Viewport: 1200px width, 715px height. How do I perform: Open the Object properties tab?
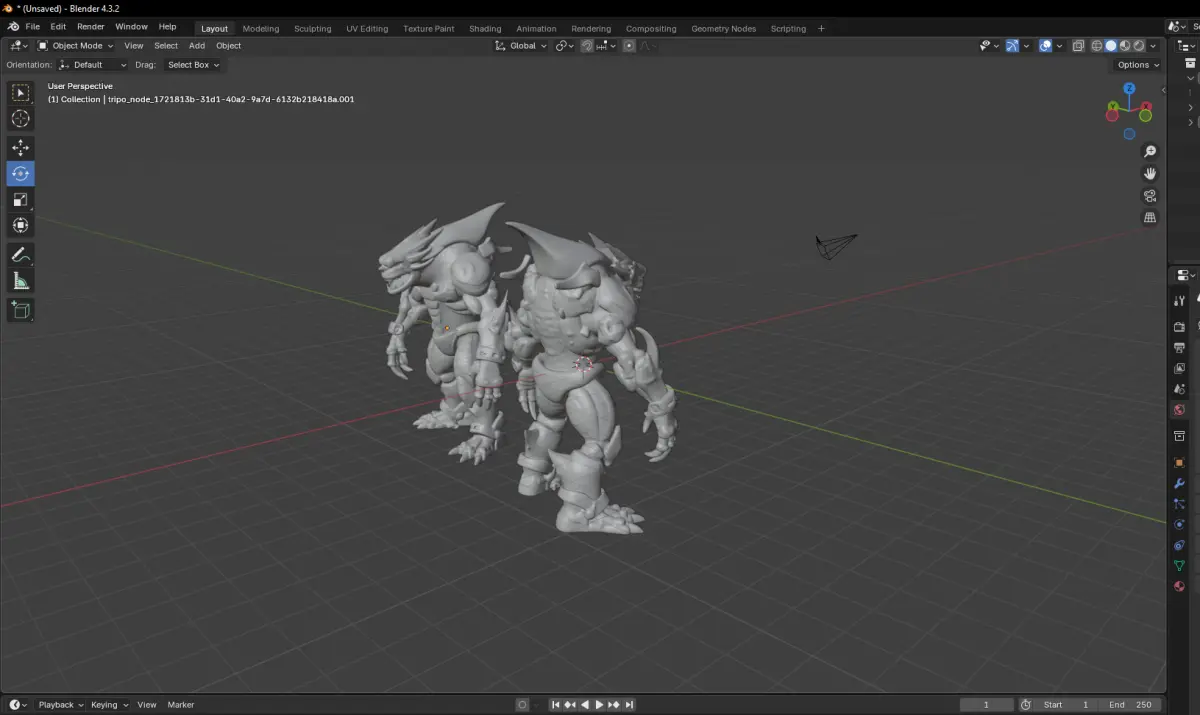1179,462
